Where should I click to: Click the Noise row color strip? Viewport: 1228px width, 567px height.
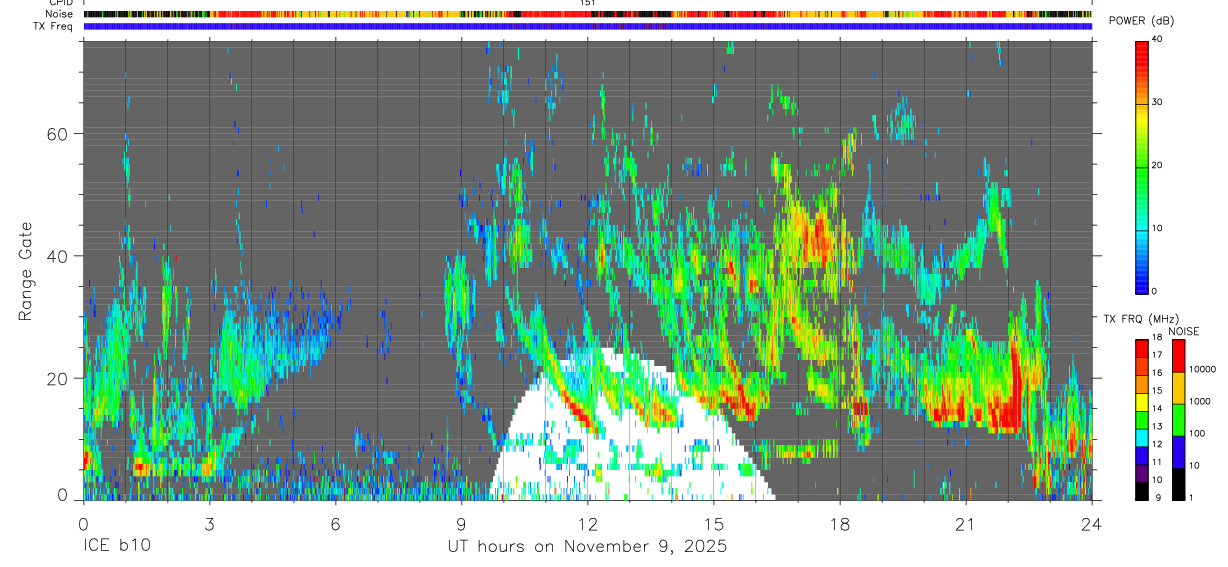coord(587,14)
